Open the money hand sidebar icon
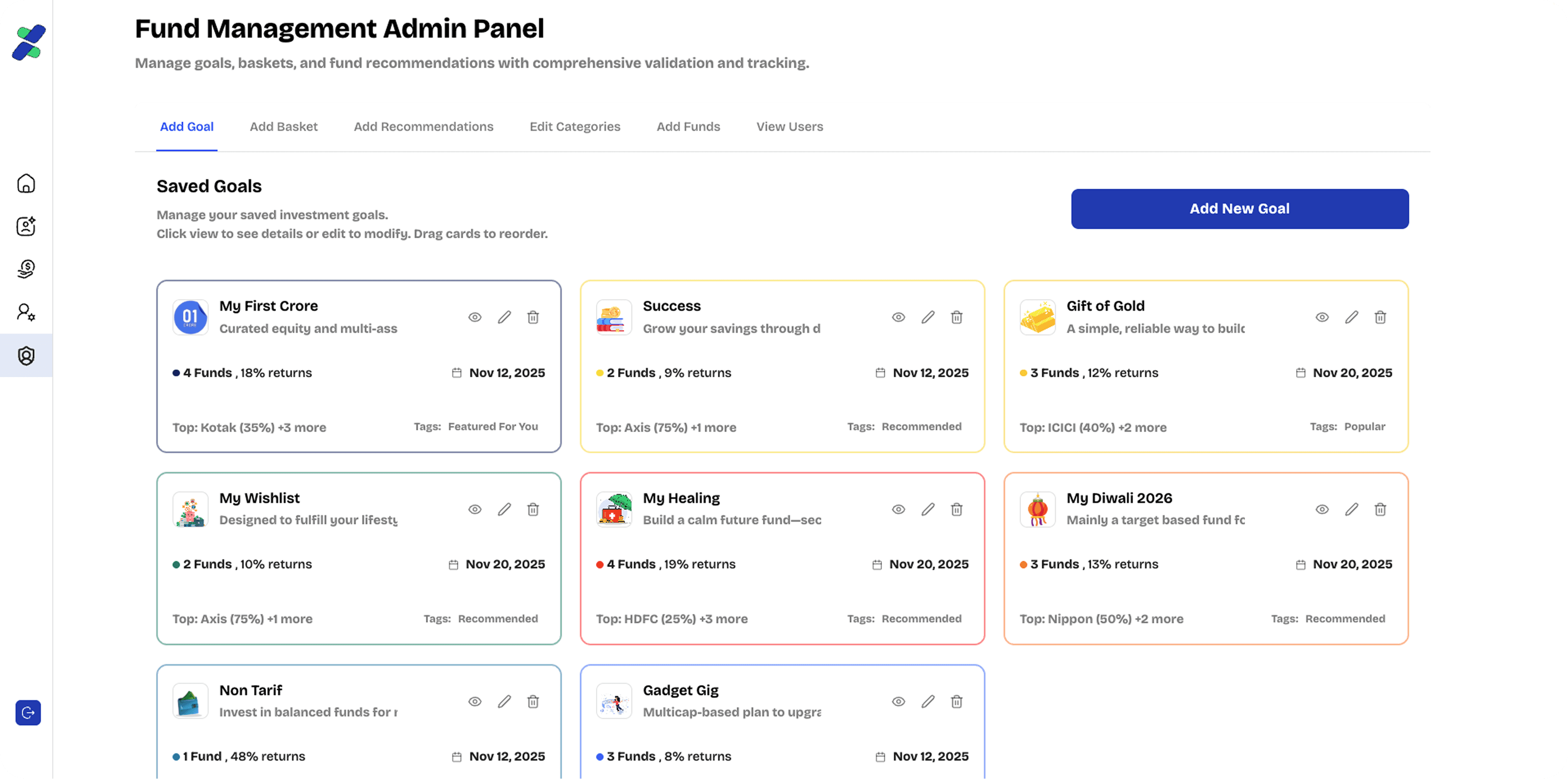Viewport: 1568px width, 779px height. [26, 269]
